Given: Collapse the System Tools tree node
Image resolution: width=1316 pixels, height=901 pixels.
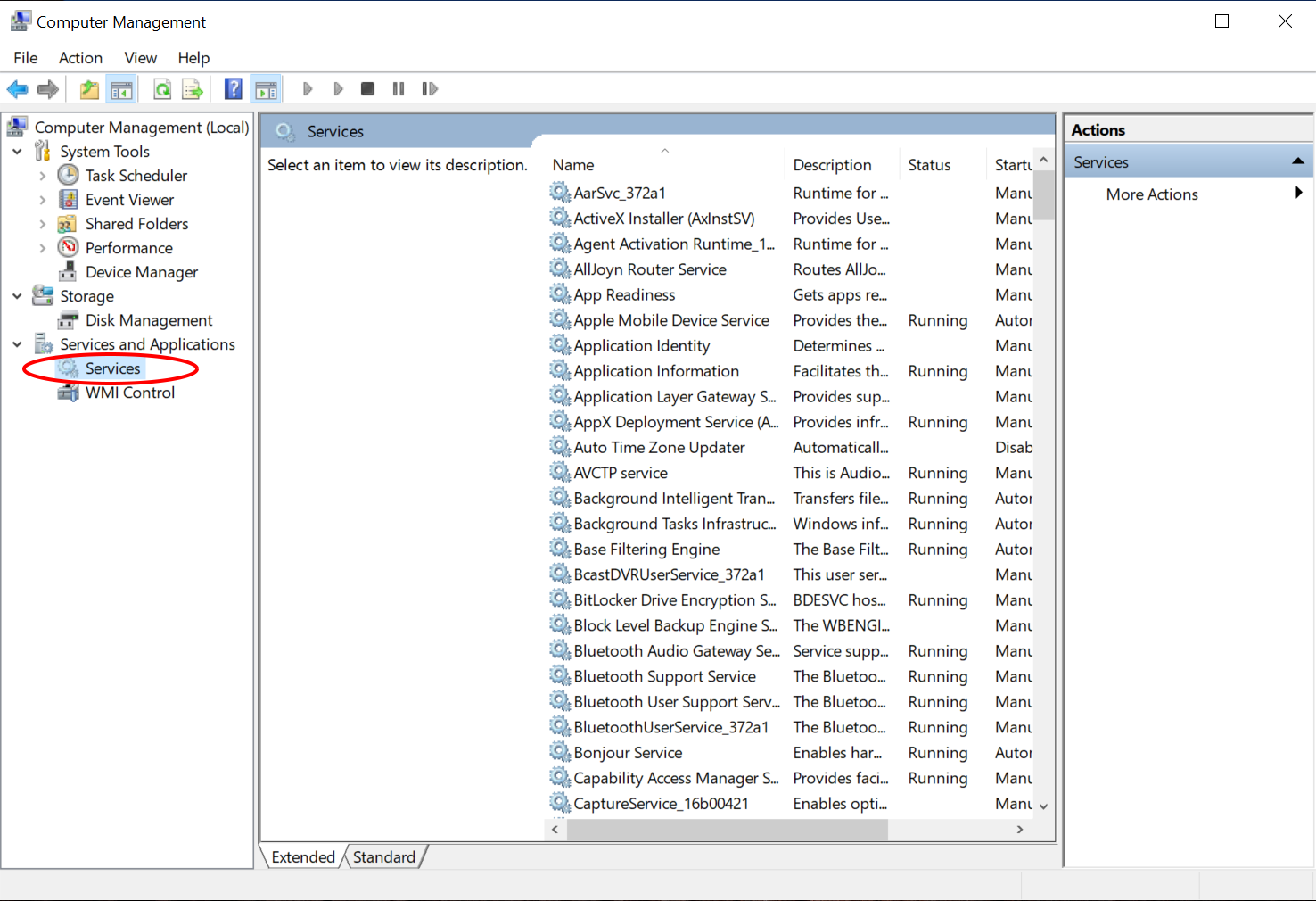Looking at the screenshot, I should [17, 152].
